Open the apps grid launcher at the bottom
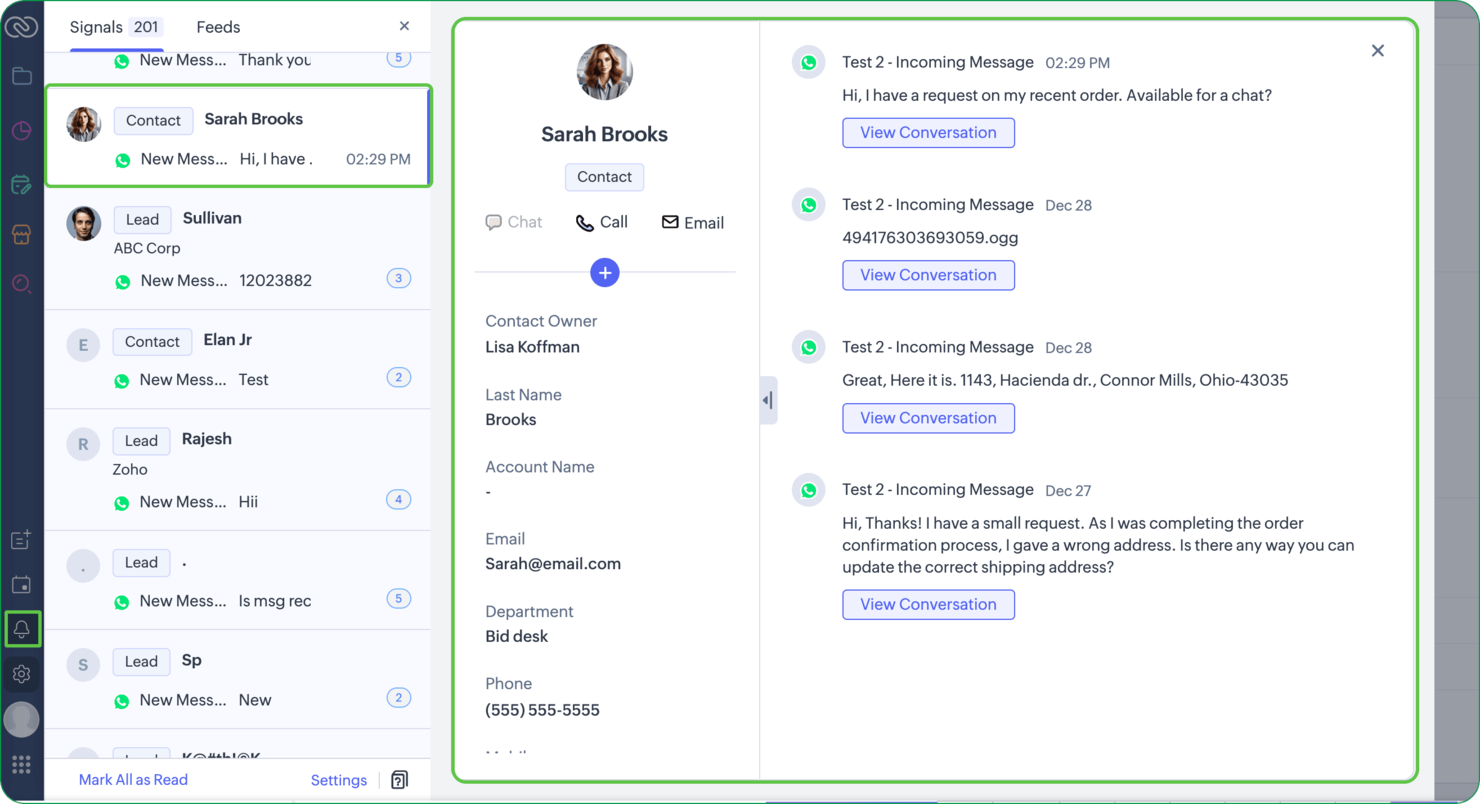The height and width of the screenshot is (804, 1480). tap(22, 764)
